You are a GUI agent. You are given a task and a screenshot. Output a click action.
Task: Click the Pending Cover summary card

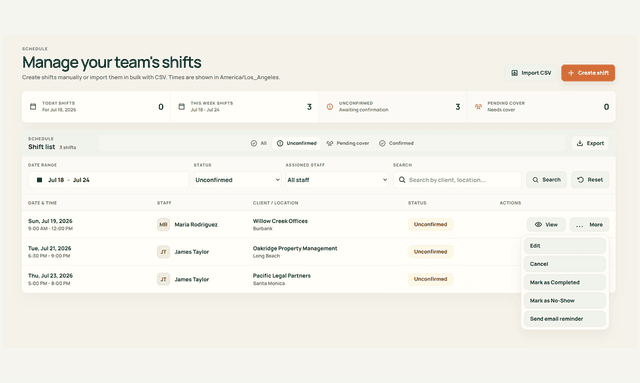(x=541, y=107)
